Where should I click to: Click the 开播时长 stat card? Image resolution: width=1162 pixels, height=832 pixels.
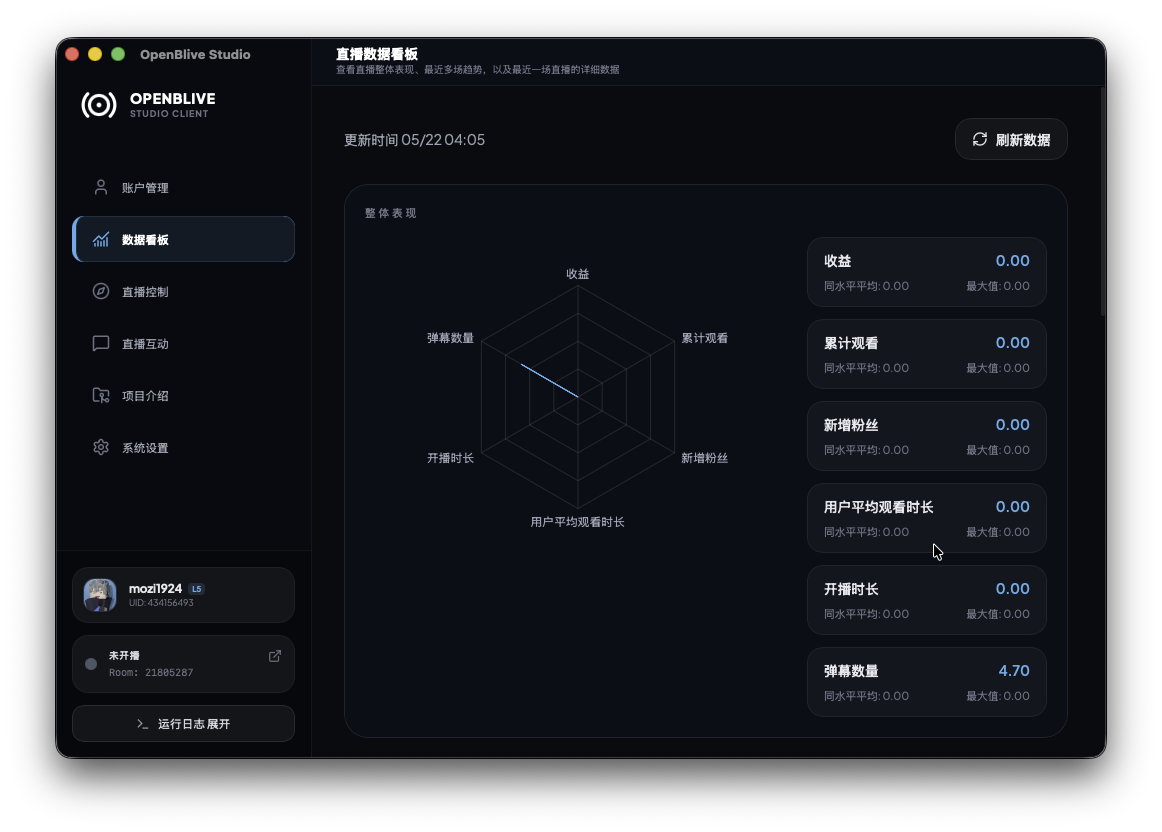(x=926, y=600)
